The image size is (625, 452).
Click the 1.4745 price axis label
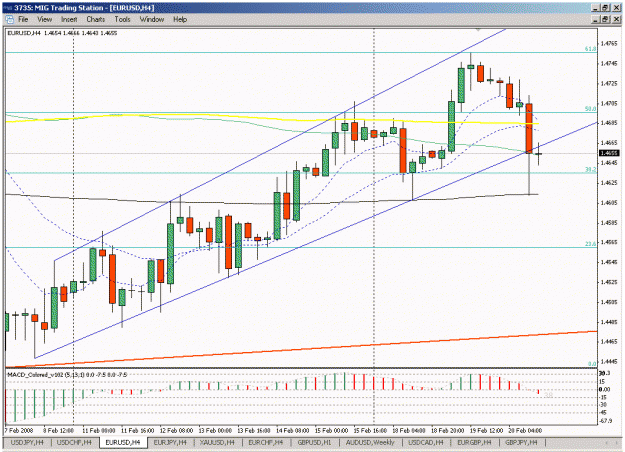click(x=610, y=63)
